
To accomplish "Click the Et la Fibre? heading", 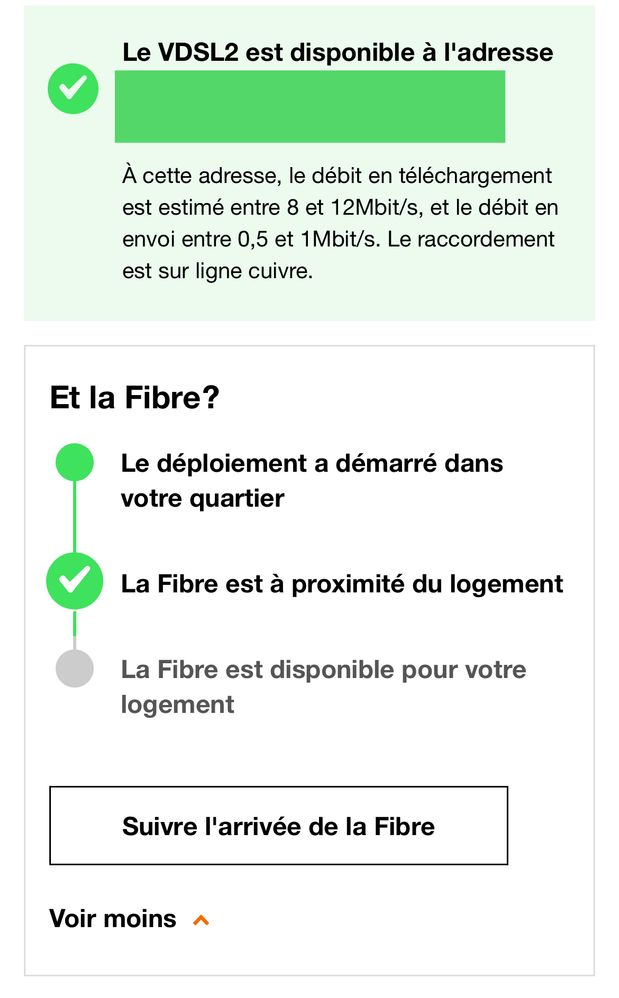I will pos(134,397).
